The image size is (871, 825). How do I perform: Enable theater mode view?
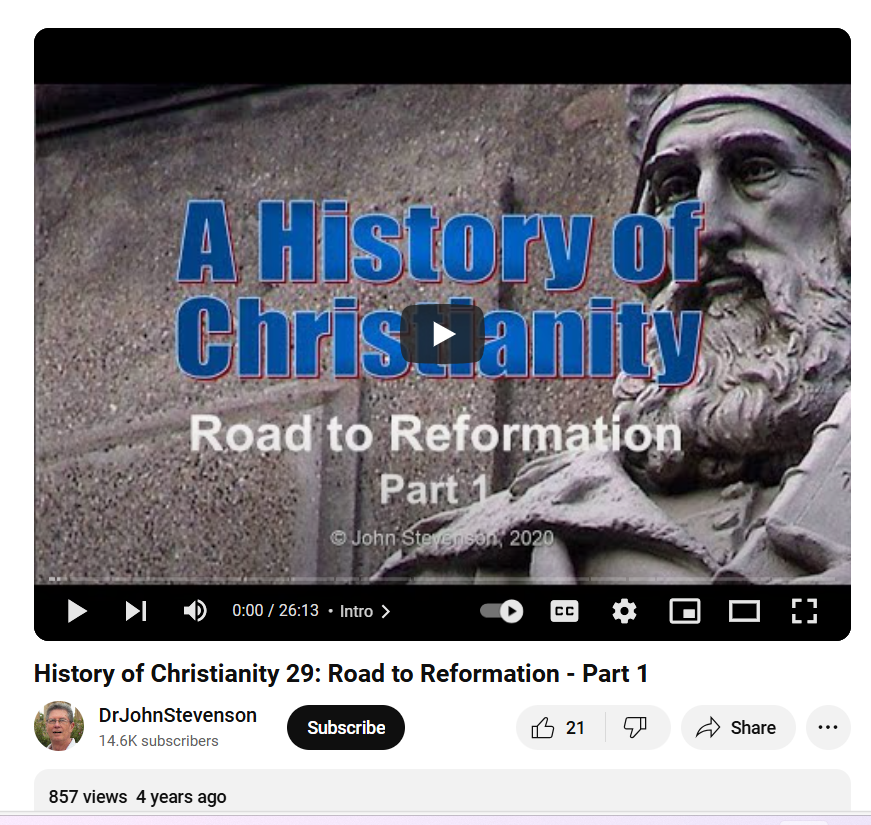click(x=744, y=611)
